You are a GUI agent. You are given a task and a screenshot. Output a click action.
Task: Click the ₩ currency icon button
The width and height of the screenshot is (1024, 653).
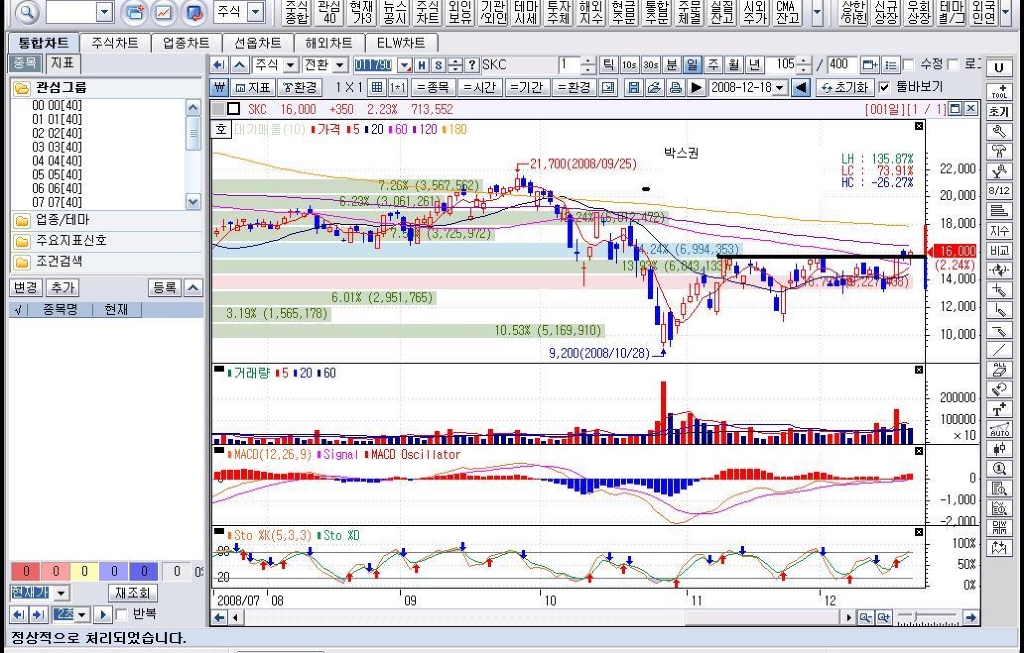click(219, 87)
